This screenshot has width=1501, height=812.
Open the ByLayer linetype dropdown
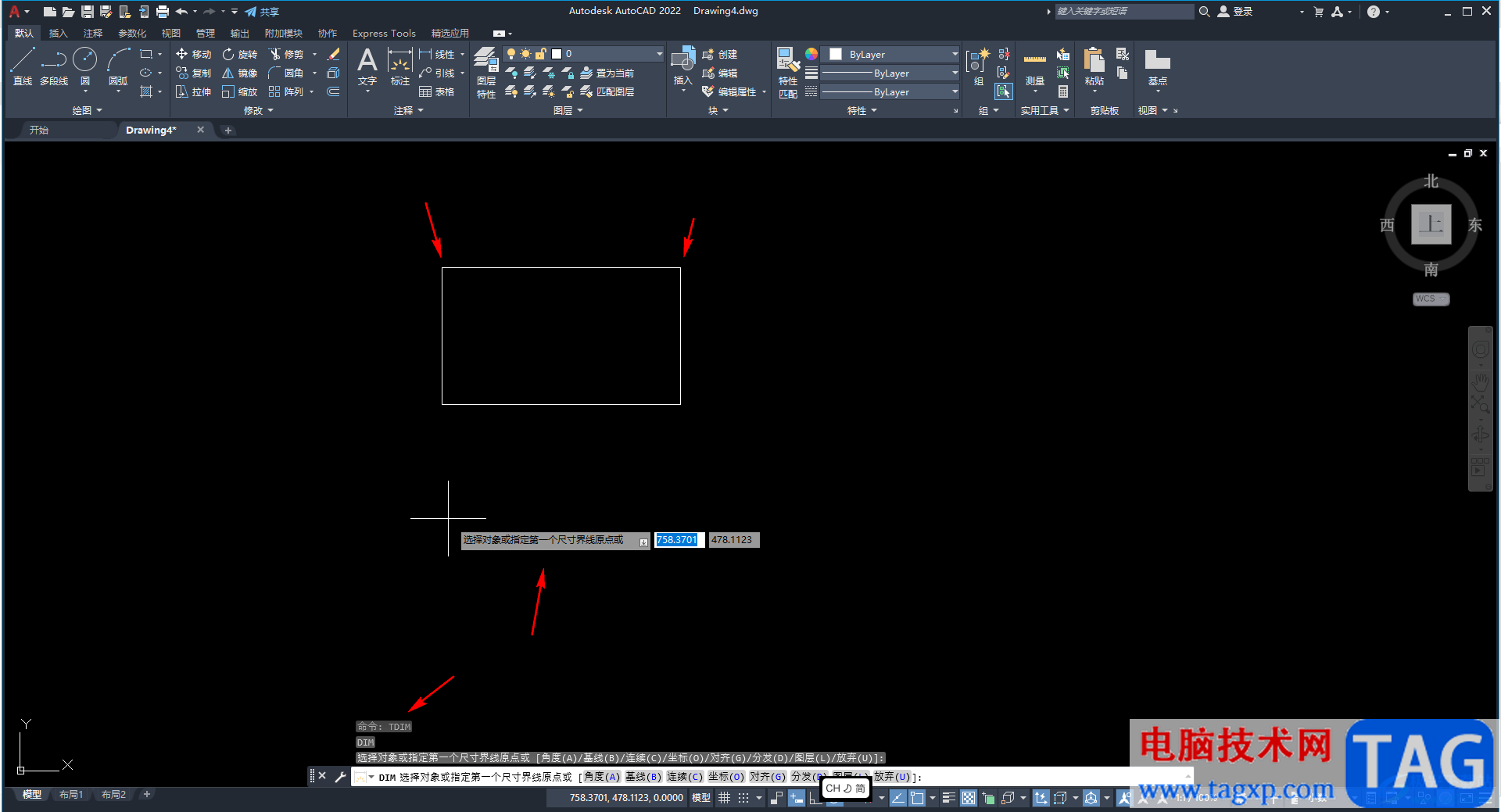coord(890,91)
